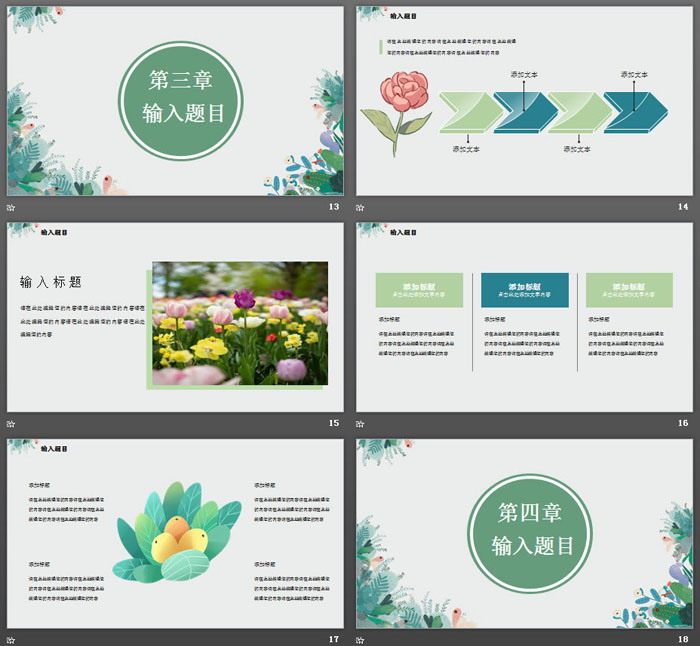
Task: Click the animation star icon under slide 16
Action: pos(361,424)
